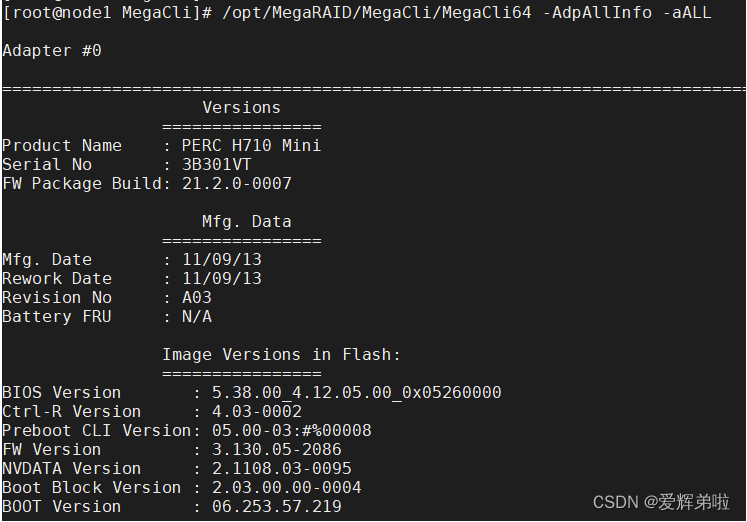Click the PERC H710 Mini product name
The width and height of the screenshot is (747, 522).
tap(251, 145)
